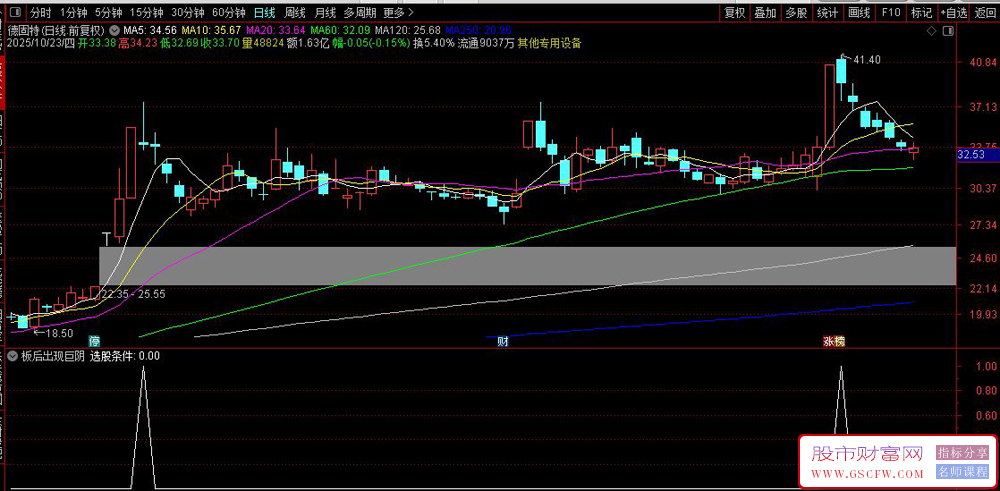
Task: Add the stock via +自选 button
Action: tap(954, 13)
